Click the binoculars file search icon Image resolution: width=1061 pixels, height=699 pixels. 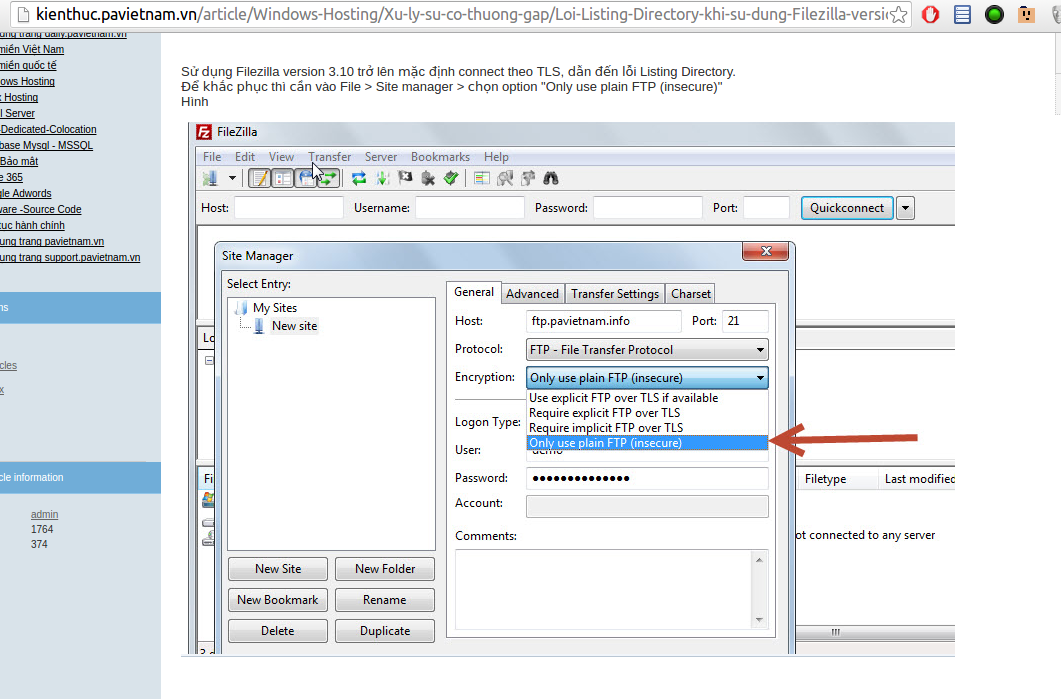pyautogui.click(x=551, y=178)
